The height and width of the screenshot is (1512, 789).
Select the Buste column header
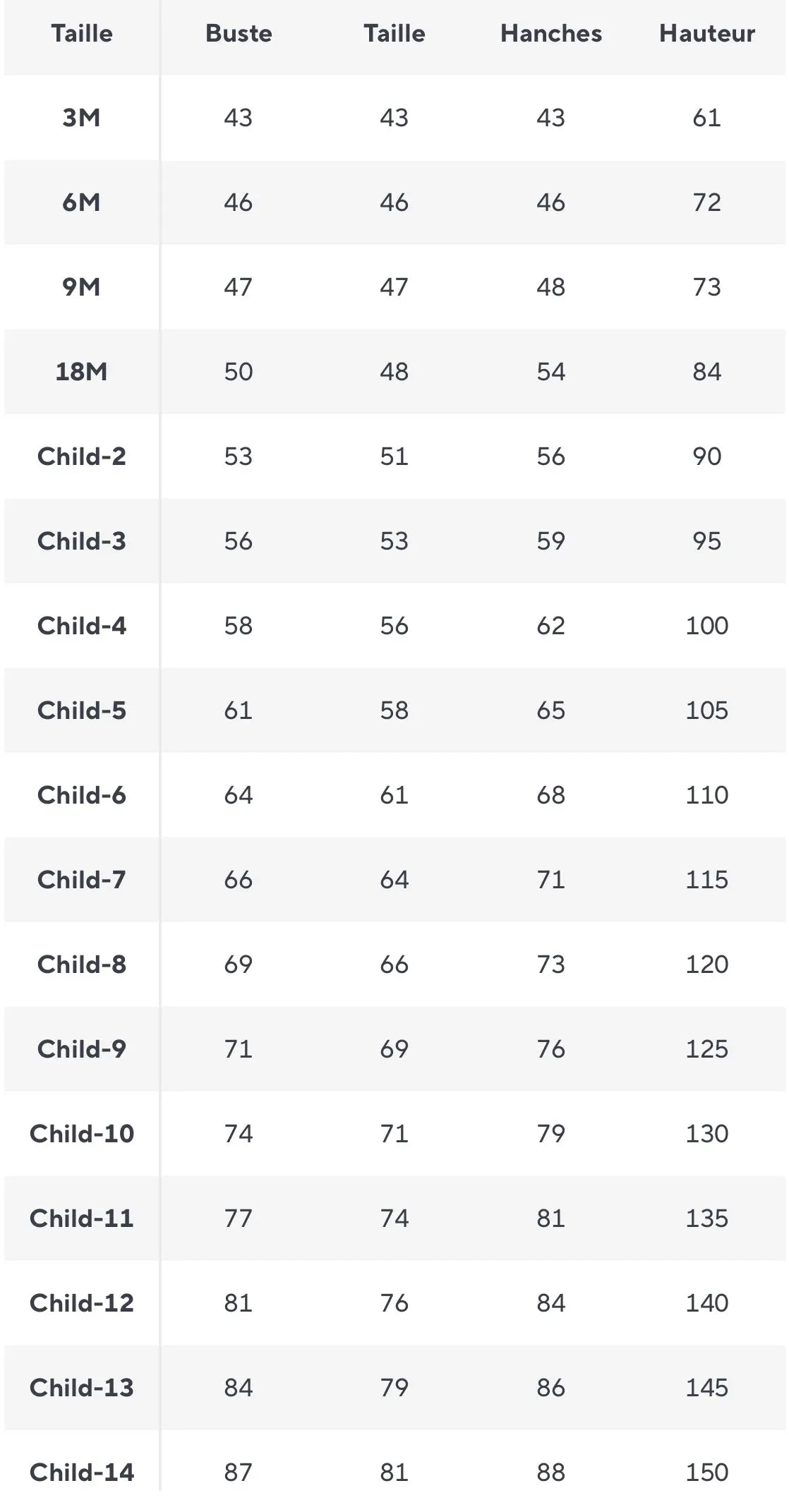[x=239, y=33]
